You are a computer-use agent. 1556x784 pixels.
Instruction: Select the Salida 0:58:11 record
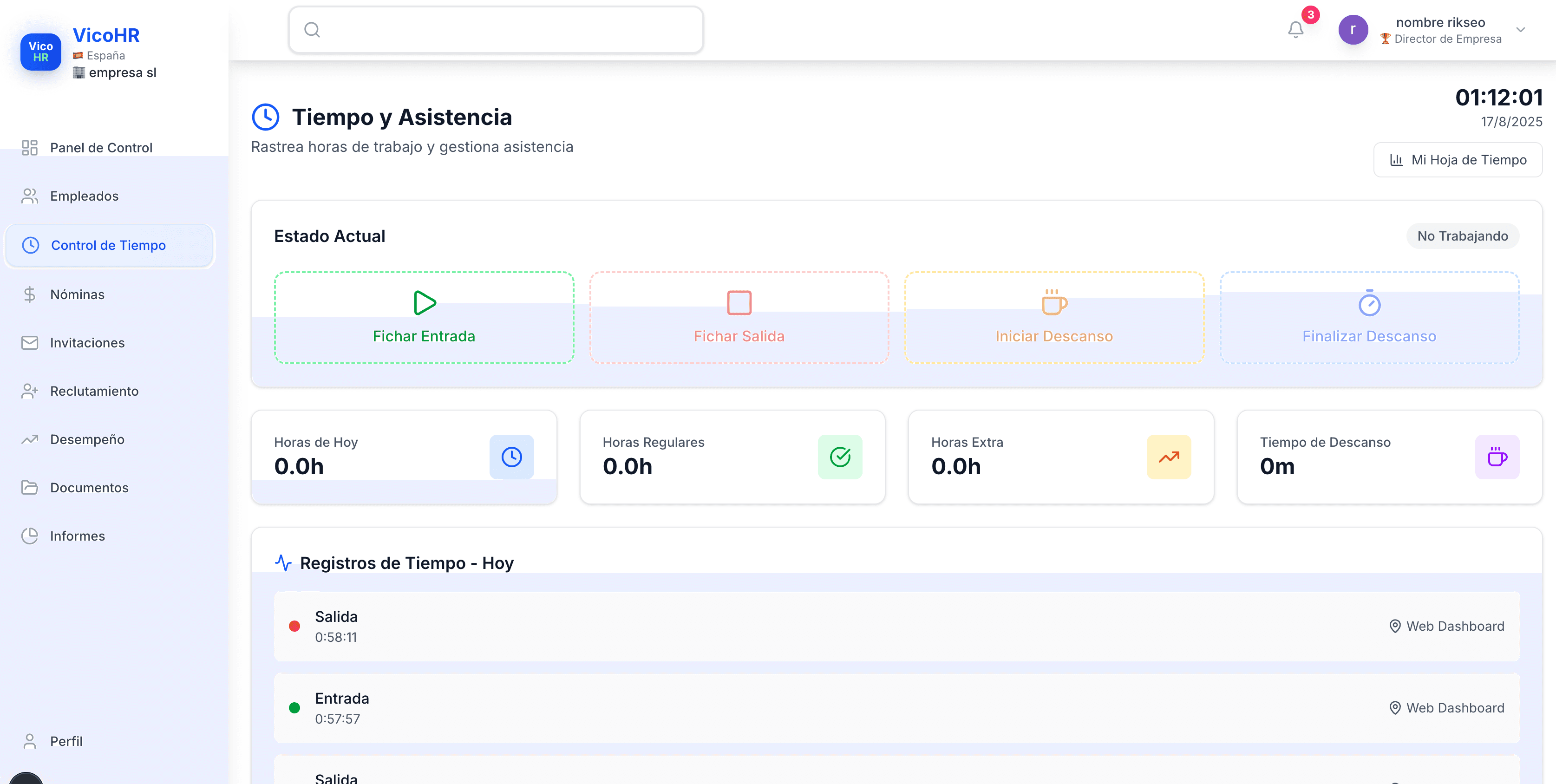click(x=897, y=627)
